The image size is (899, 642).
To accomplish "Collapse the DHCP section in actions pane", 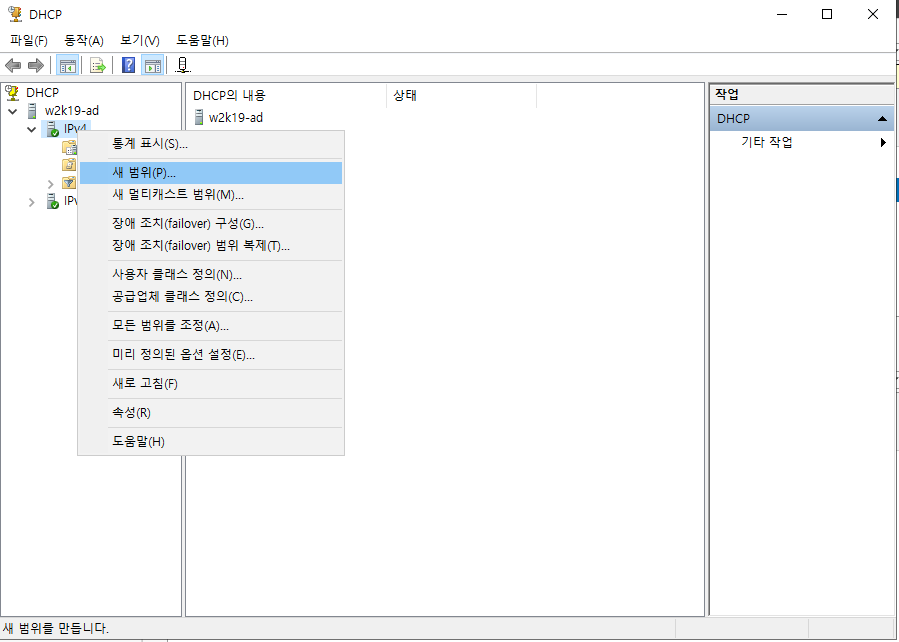I will [882, 119].
